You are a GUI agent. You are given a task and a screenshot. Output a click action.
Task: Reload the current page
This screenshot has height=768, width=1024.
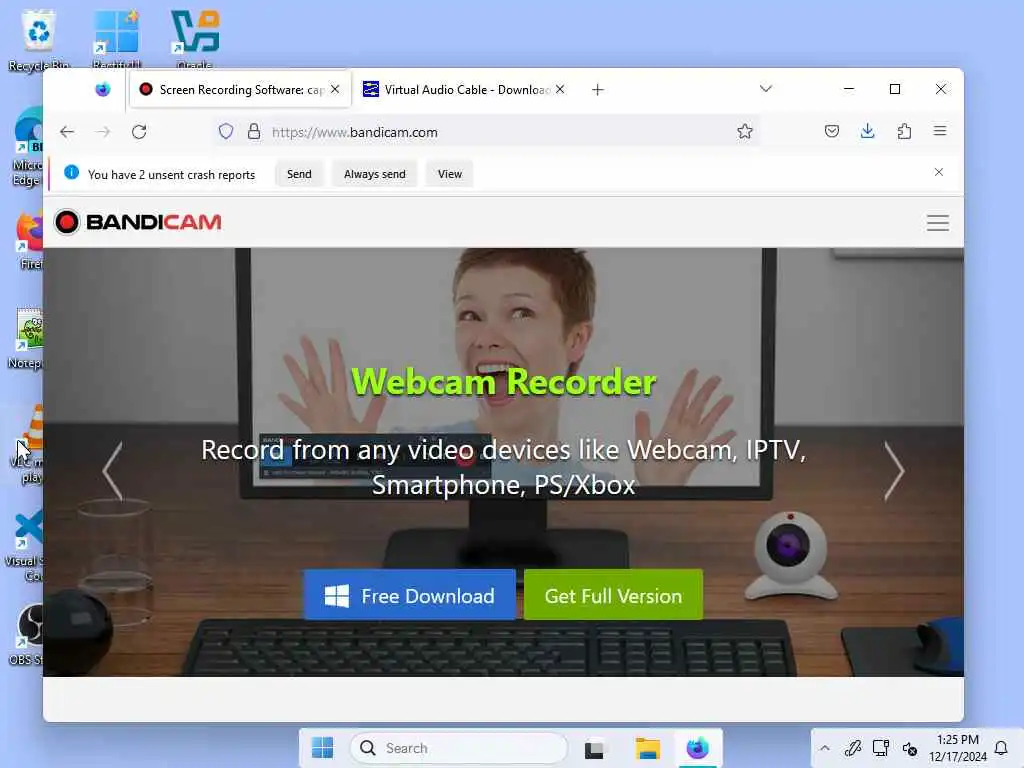(139, 132)
